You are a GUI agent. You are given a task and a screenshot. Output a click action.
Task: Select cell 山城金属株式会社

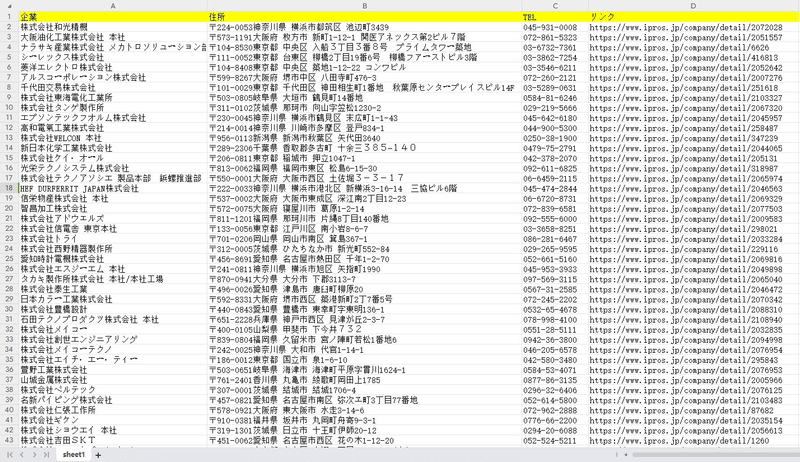[113, 380]
